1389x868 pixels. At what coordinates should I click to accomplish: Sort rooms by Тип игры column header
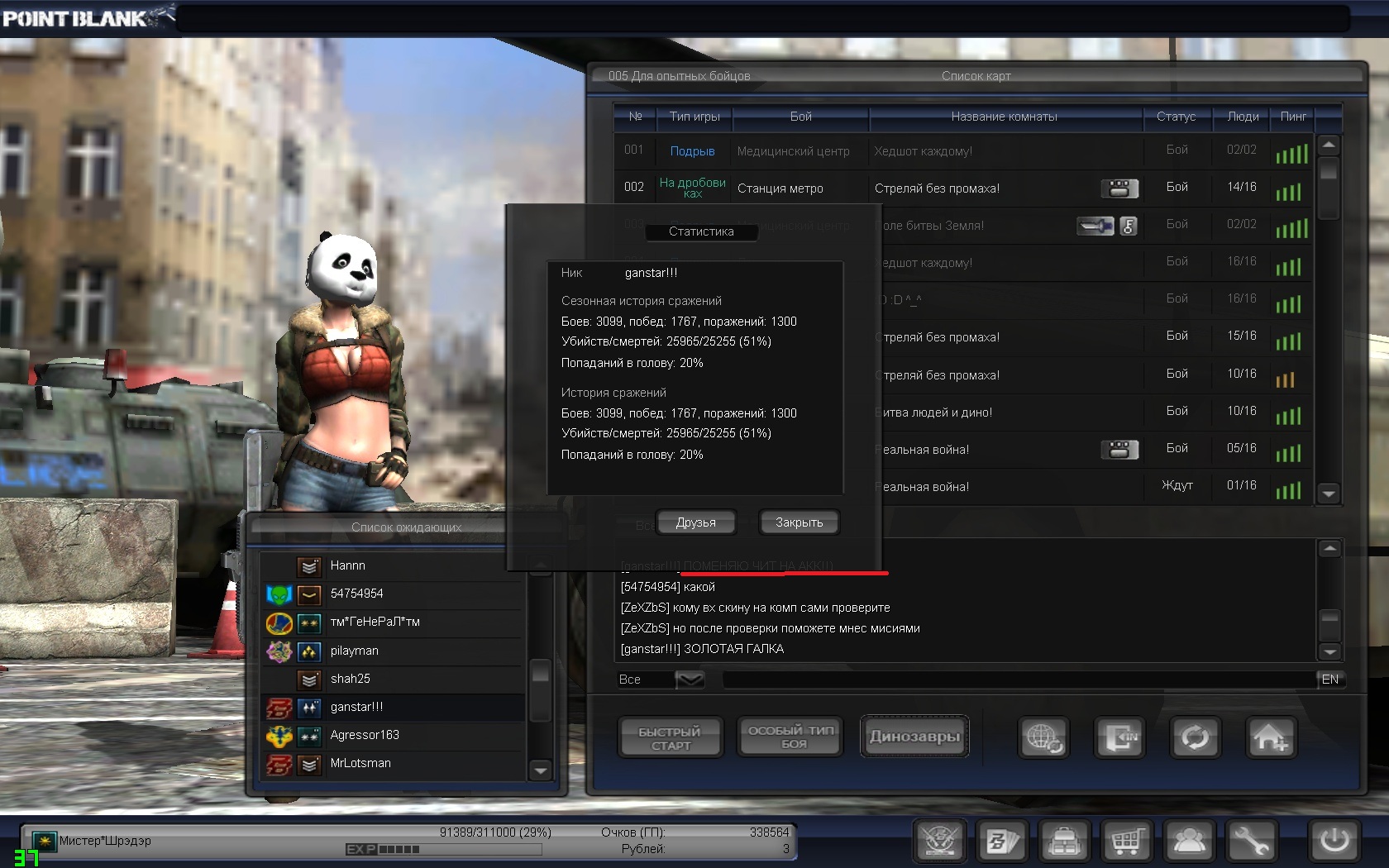pos(694,117)
